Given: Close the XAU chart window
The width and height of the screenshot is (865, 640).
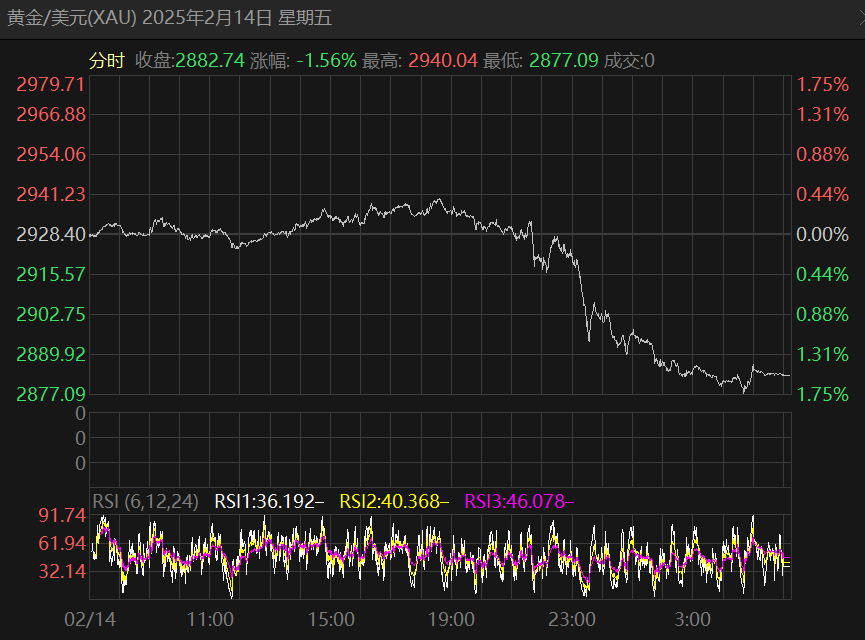Looking at the screenshot, I should [861, 18].
